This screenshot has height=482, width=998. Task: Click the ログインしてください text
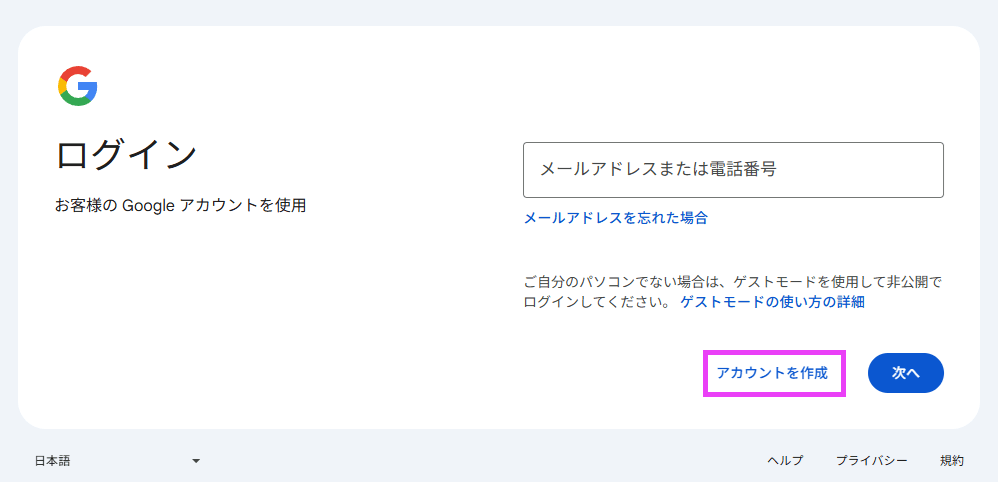pos(596,301)
